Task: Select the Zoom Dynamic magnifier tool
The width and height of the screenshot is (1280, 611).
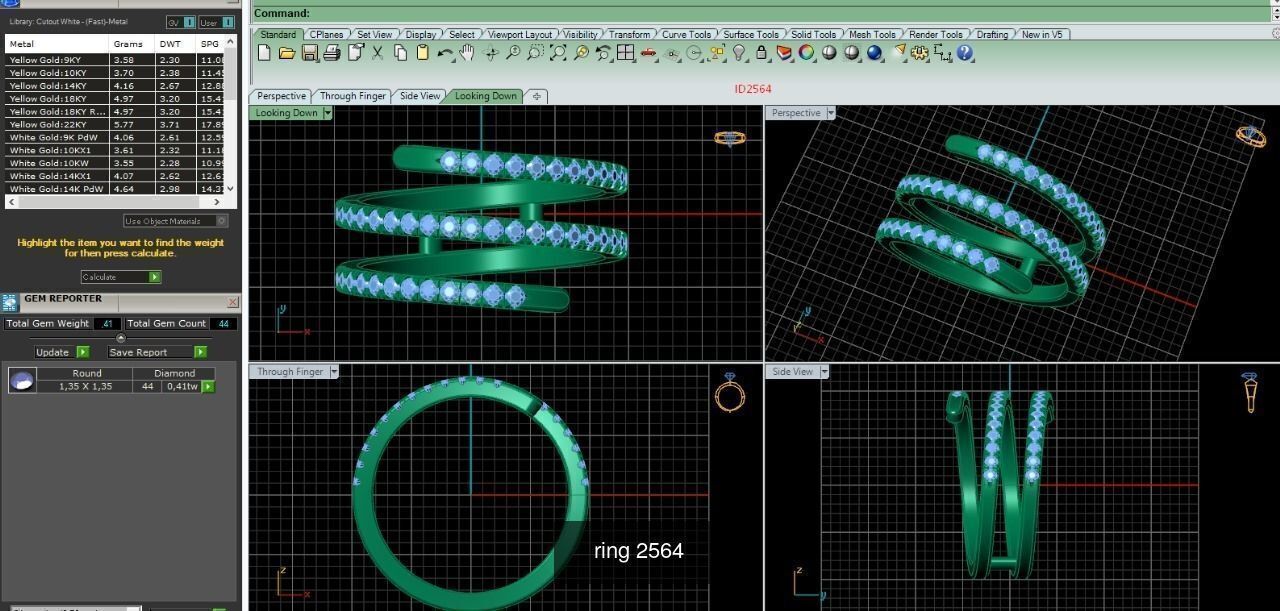Action: [513, 52]
